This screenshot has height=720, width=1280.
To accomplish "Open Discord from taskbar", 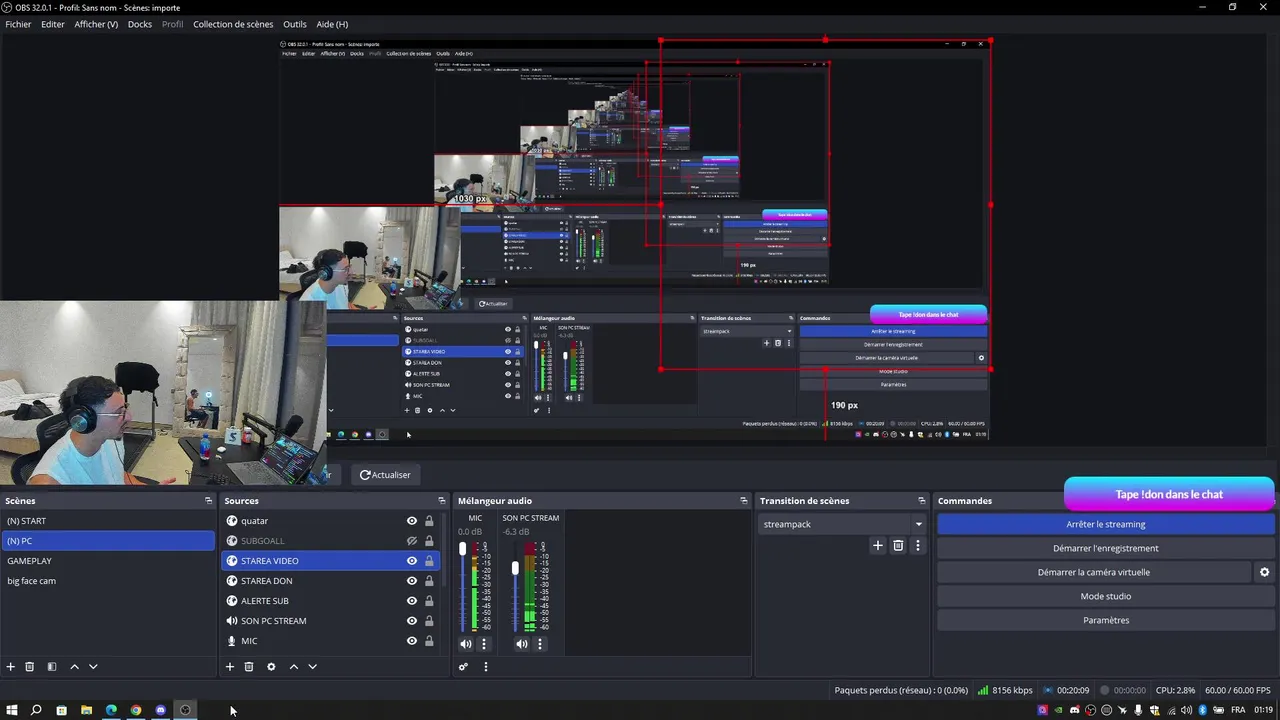I will coord(160,710).
